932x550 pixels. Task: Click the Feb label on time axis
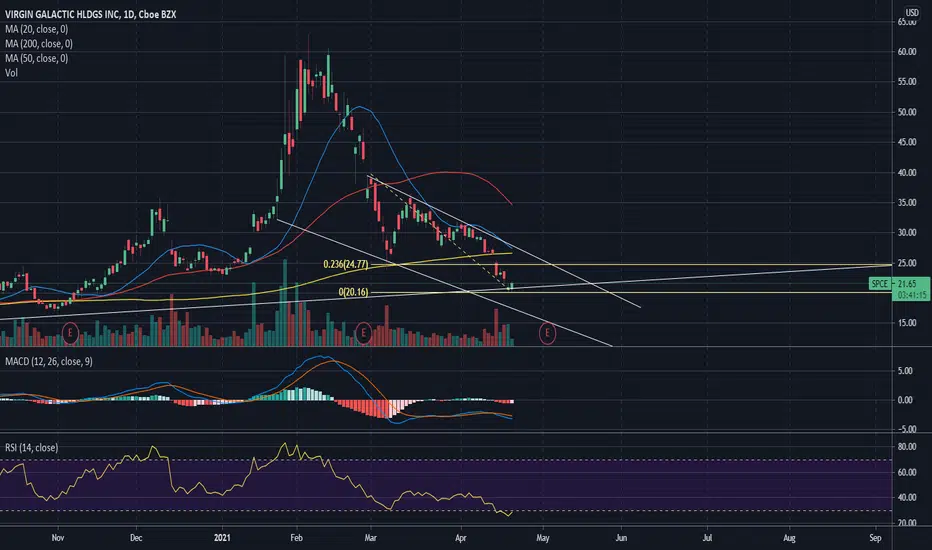pyautogui.click(x=296, y=538)
